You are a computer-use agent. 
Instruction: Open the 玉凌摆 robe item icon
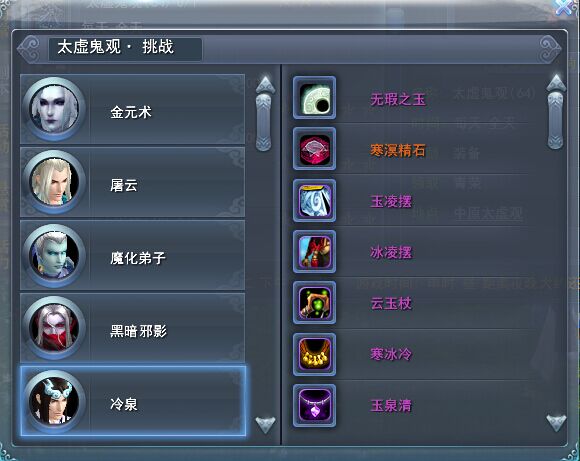point(314,201)
